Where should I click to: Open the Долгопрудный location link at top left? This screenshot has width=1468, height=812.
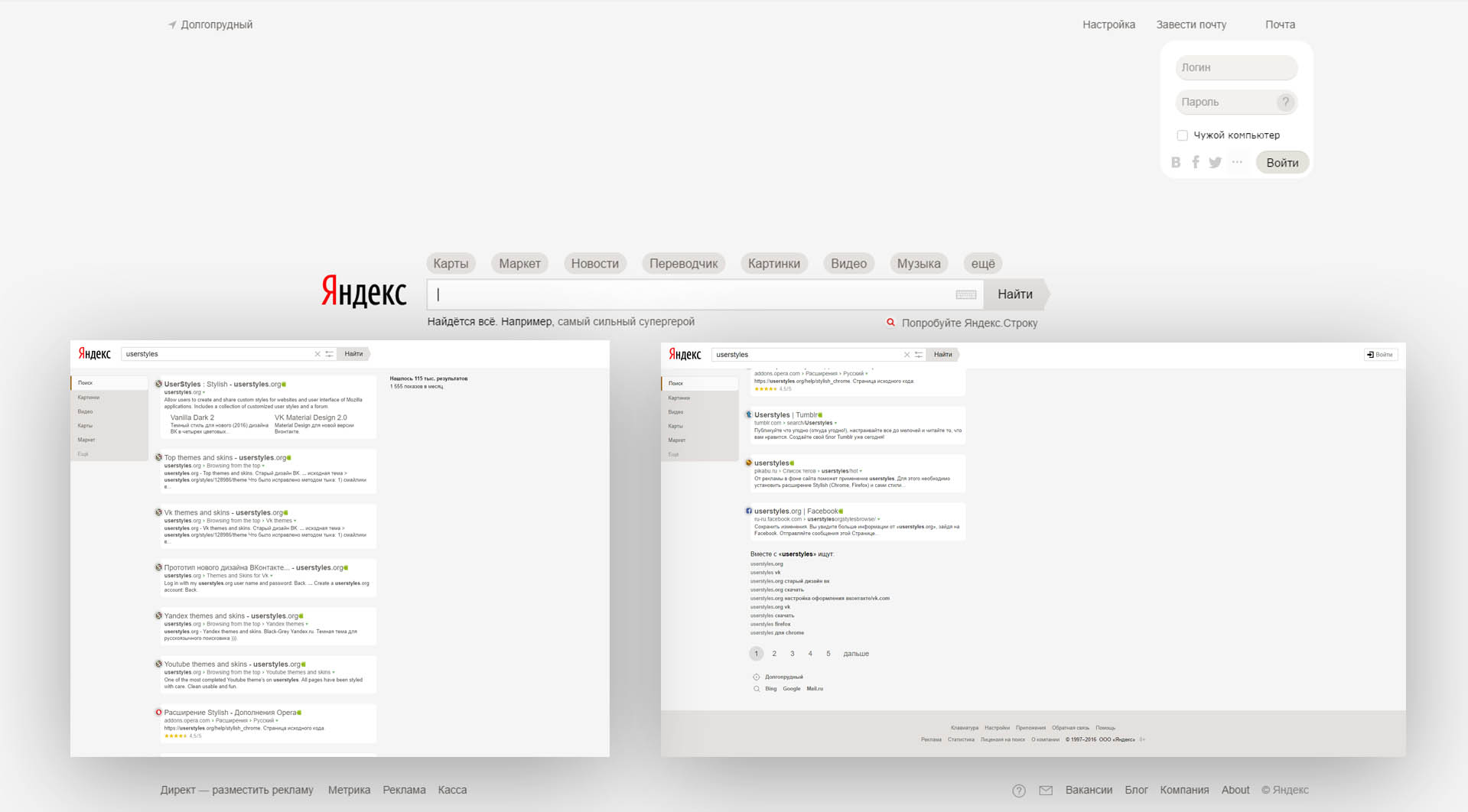216,24
